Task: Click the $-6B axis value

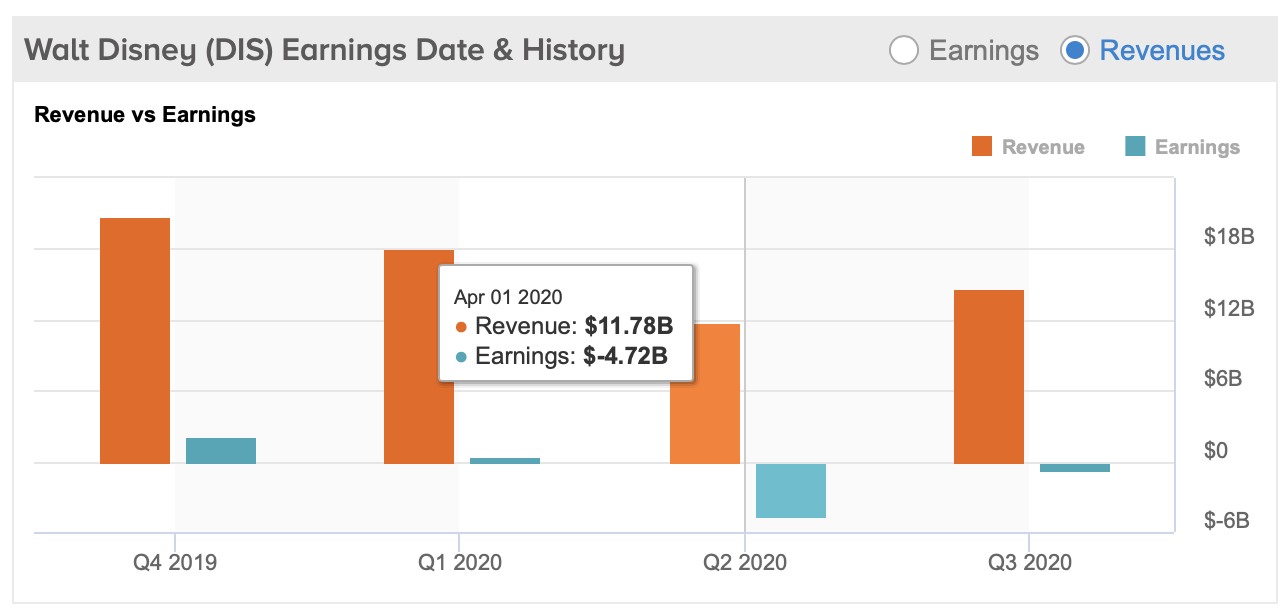Action: (1229, 521)
